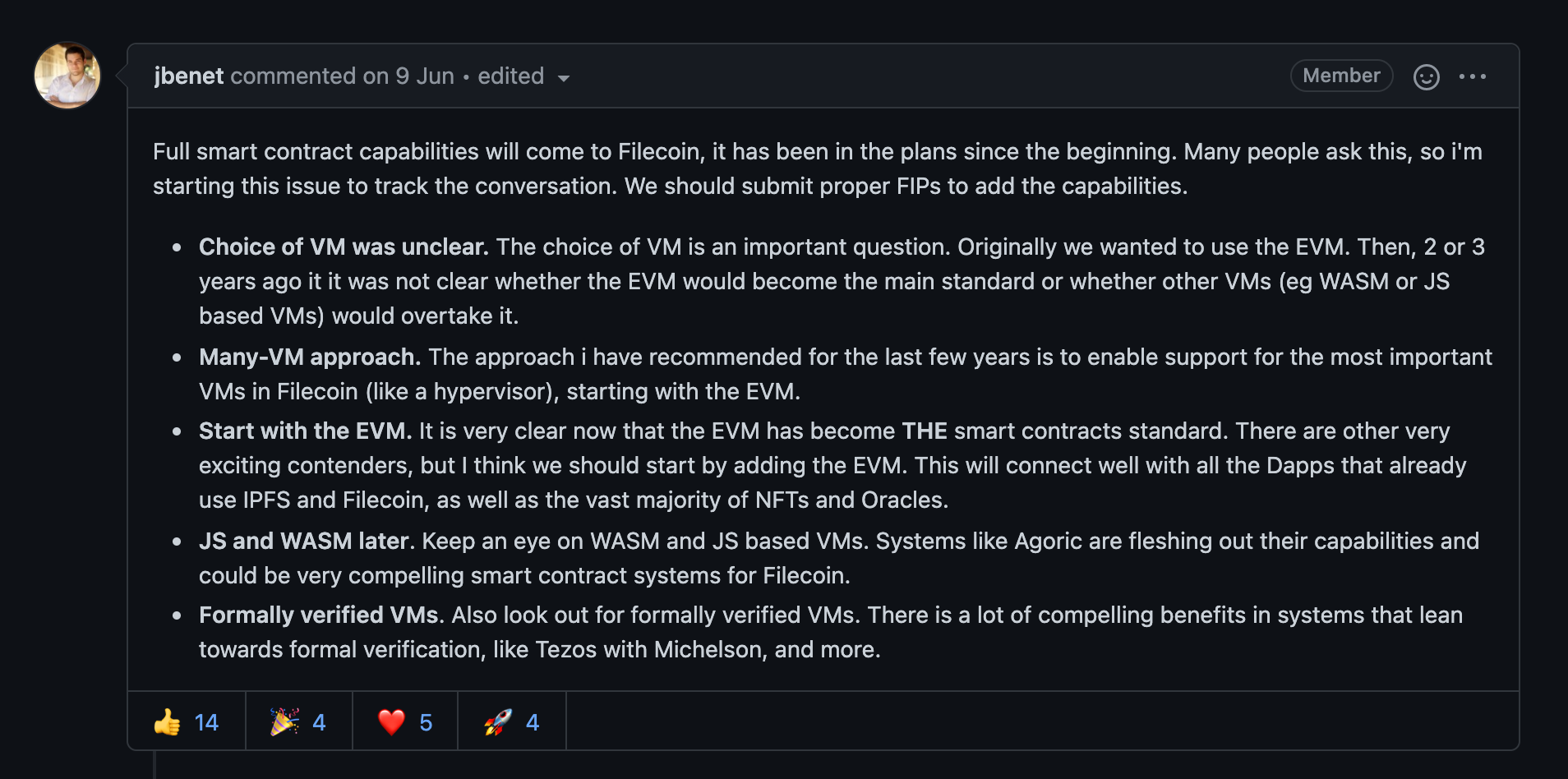Screen dimensions: 1568x779
Task: Toggle the hooray reaction count 4
Action: pos(319,722)
